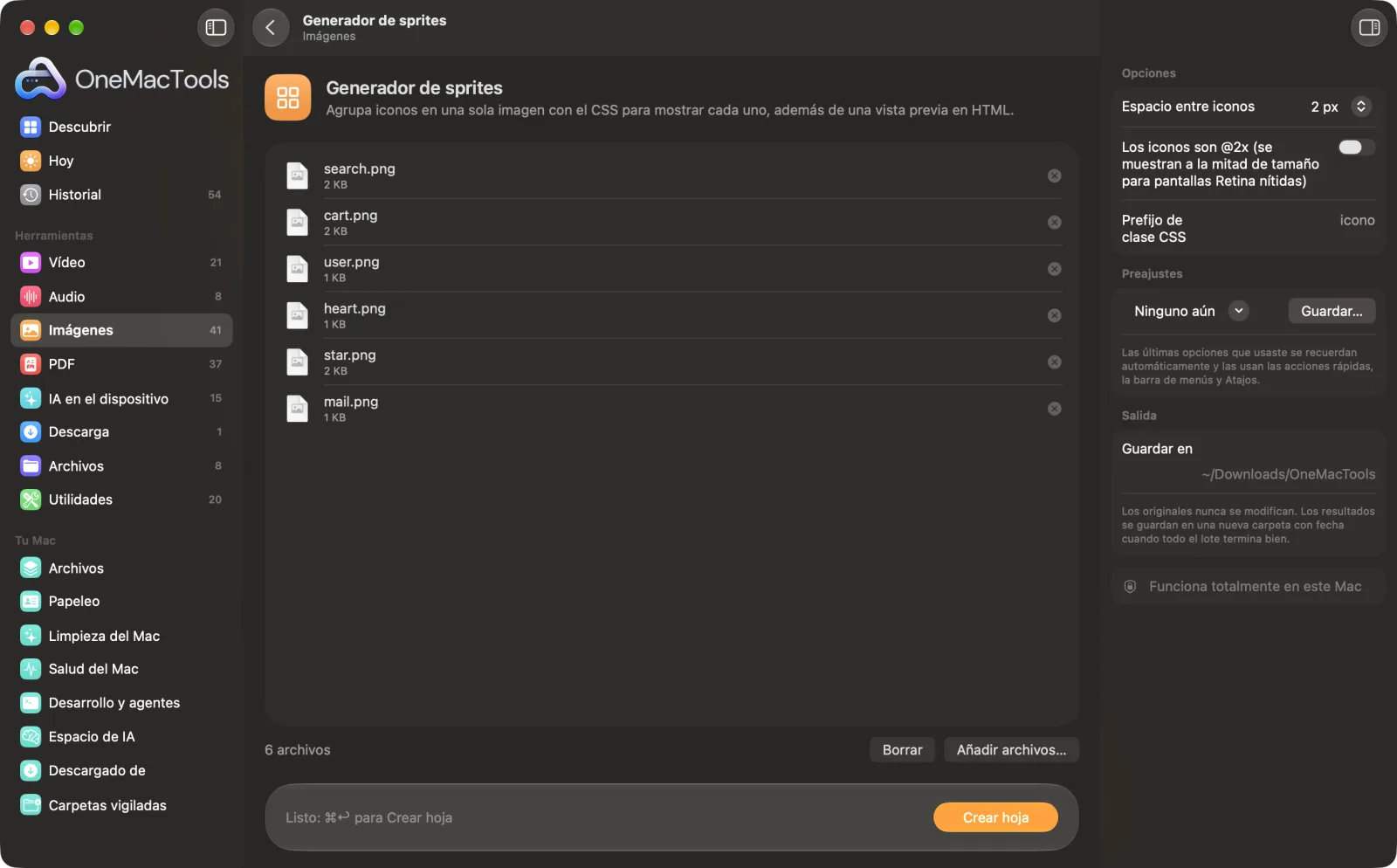Screen dimensions: 1397x868
Task: Click the PDF category icon
Action: [x=31, y=364]
